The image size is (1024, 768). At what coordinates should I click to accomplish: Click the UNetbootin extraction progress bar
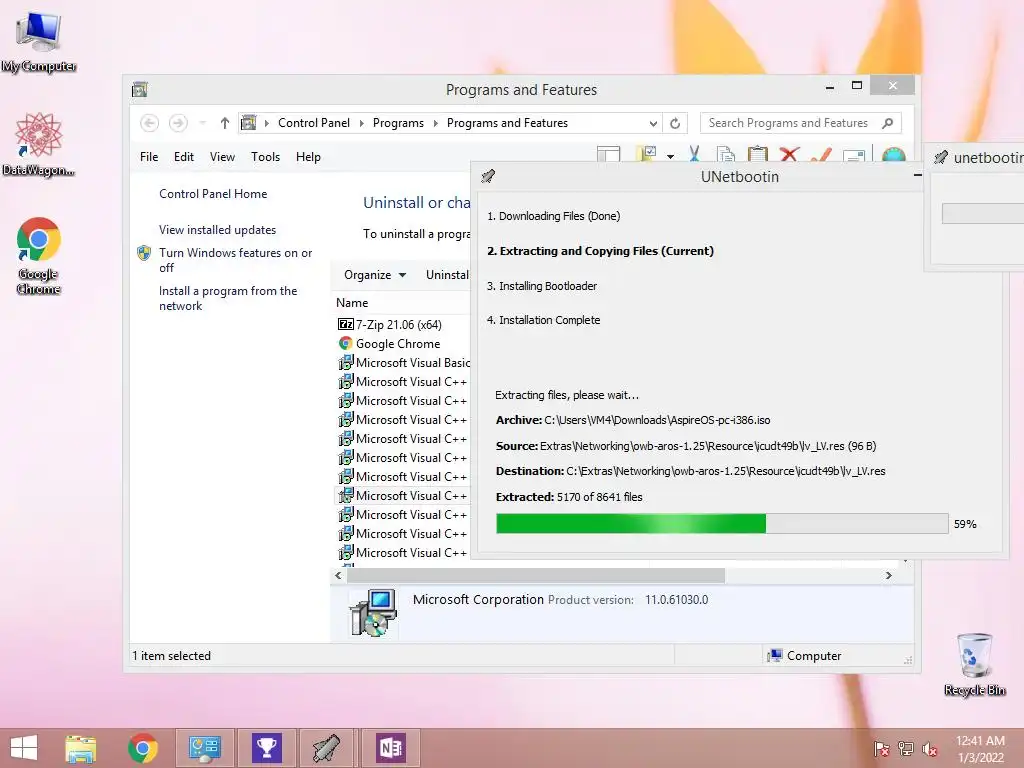(722, 524)
